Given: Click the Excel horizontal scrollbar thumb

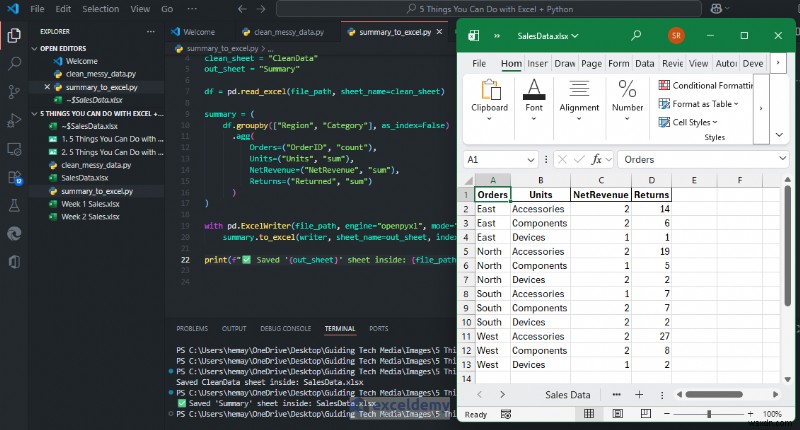Looking at the screenshot, I should [714, 394].
